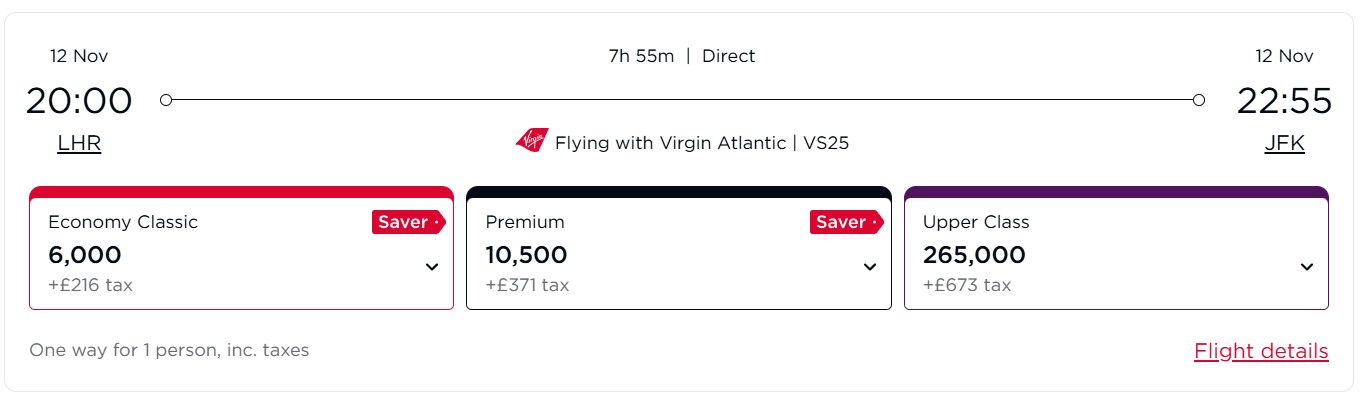1363x403 pixels.
Task: Click the Saver tag on Premium
Action: tap(846, 222)
